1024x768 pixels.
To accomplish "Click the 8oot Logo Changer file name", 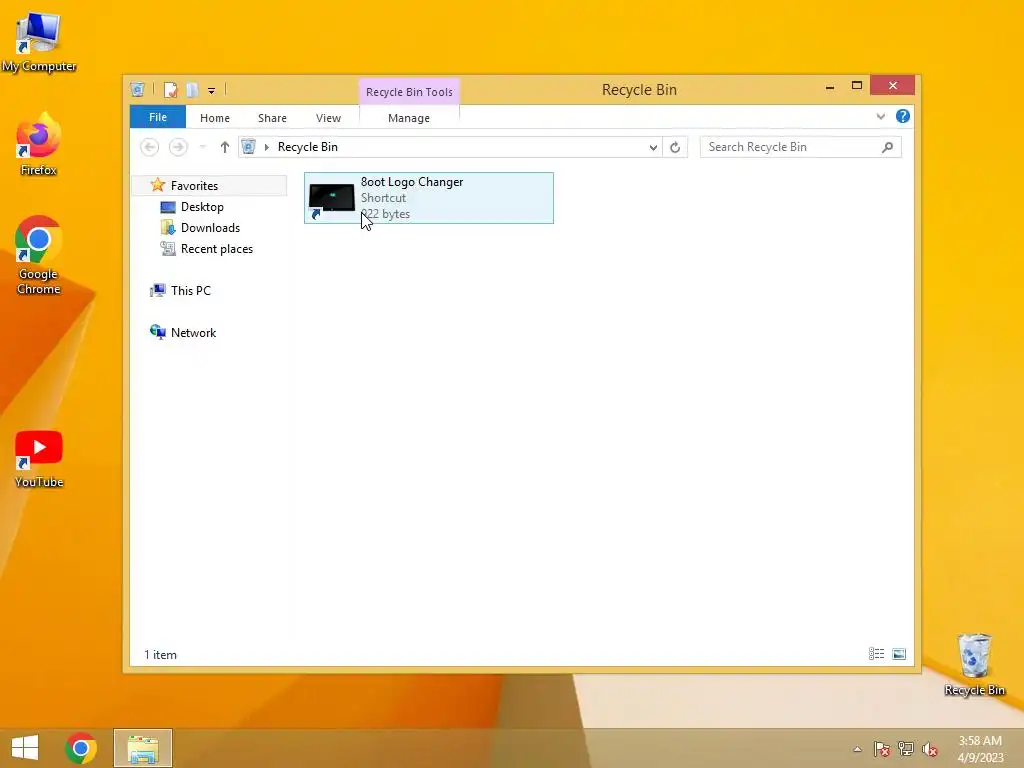I will click(412, 182).
